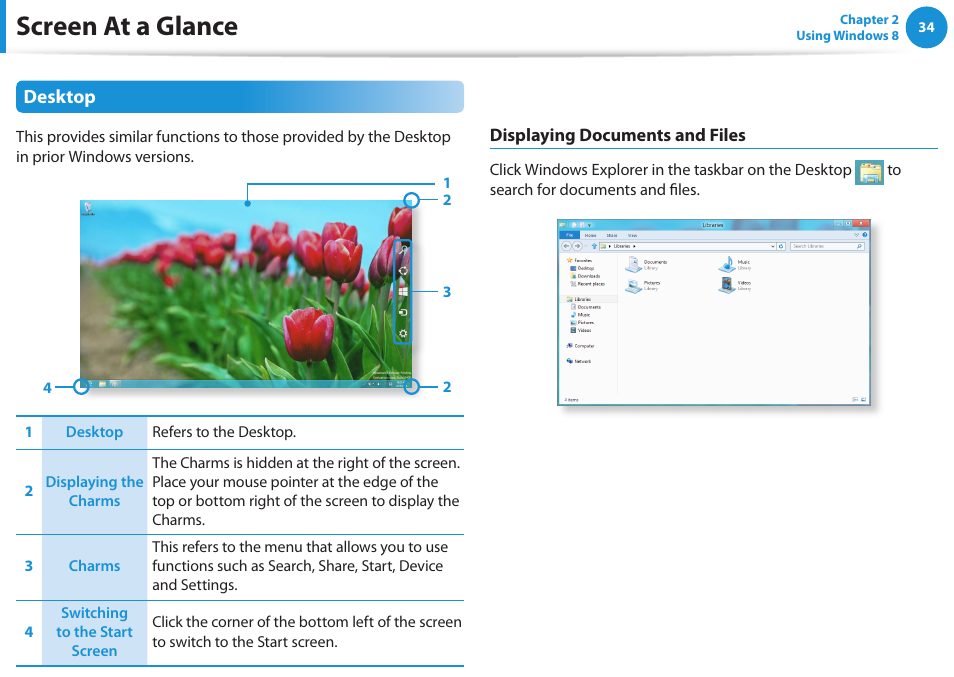Toggle large icons view in the status bar
Screen dimensions: 954x677
(864, 399)
